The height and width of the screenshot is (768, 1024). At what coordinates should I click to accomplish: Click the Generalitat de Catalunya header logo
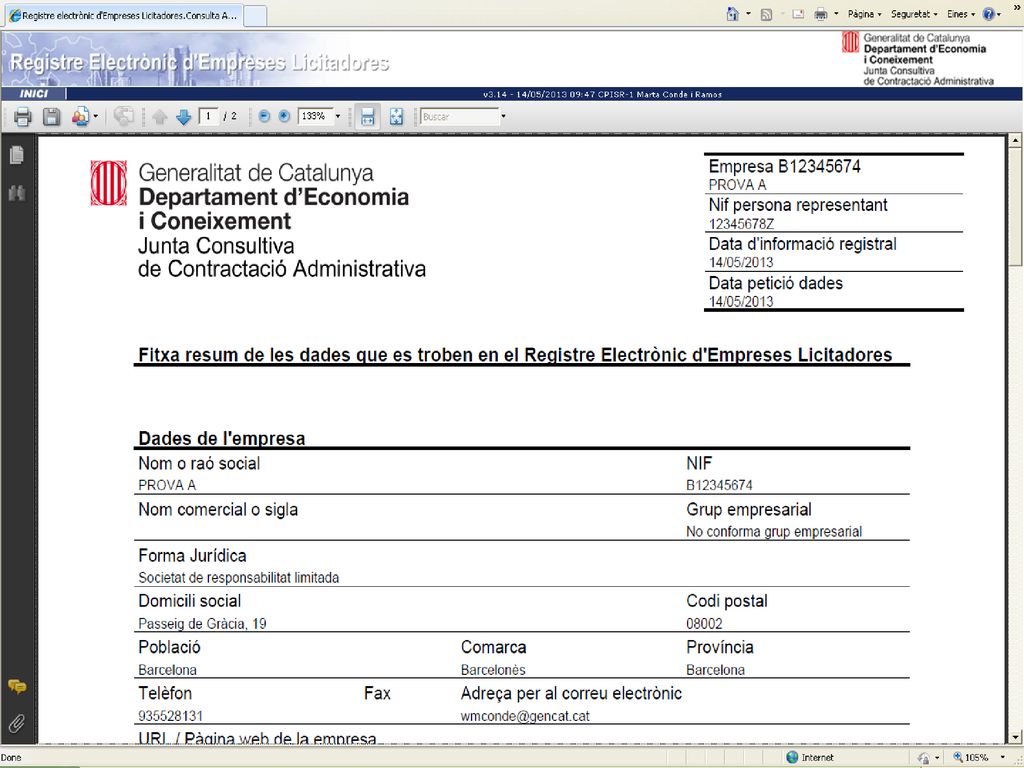917,59
